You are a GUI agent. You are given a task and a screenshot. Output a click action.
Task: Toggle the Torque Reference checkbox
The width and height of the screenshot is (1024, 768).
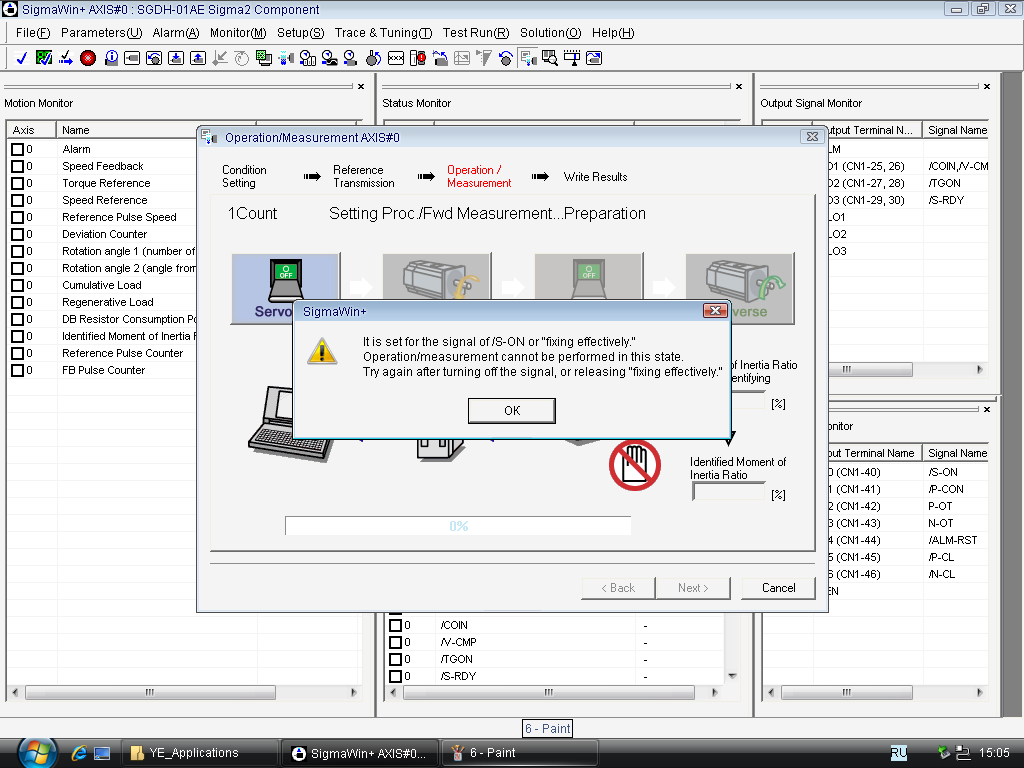click(x=18, y=184)
